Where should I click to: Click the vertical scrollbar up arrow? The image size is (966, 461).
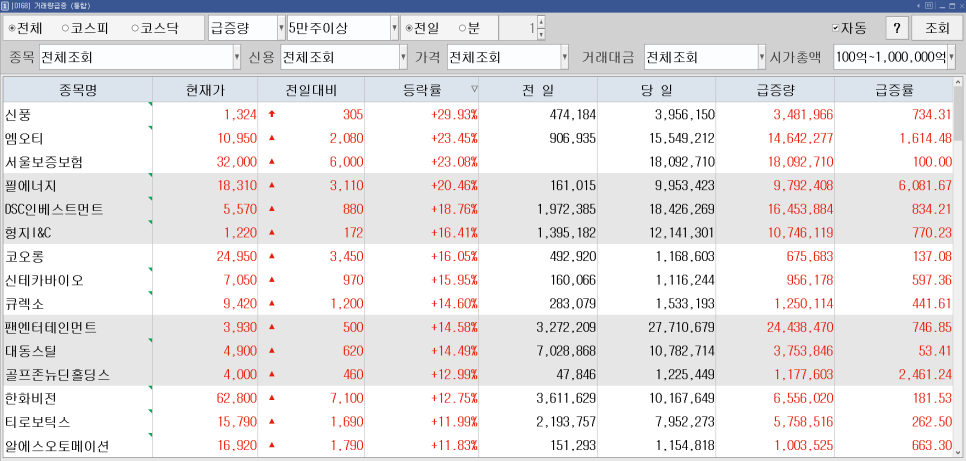click(957, 82)
